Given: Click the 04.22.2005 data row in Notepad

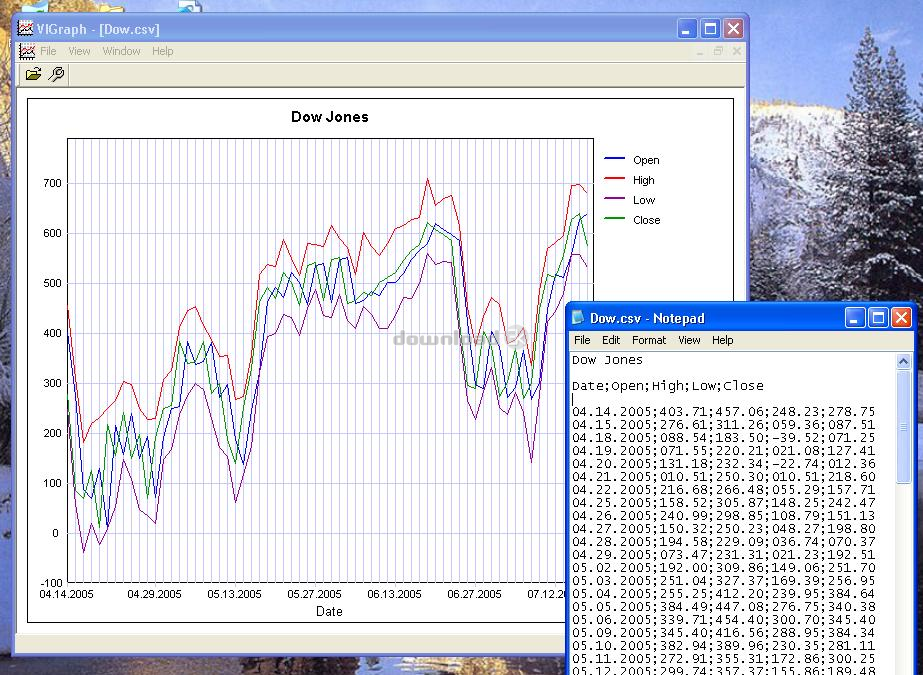Looking at the screenshot, I should click(x=723, y=490).
